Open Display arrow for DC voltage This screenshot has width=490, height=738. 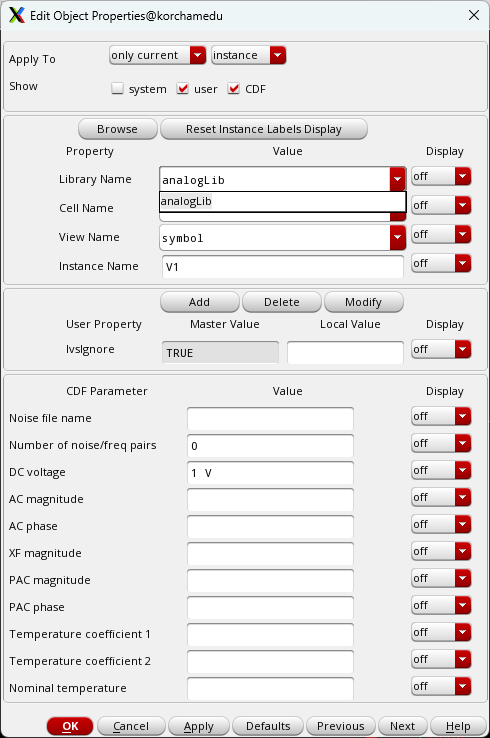[463, 470]
